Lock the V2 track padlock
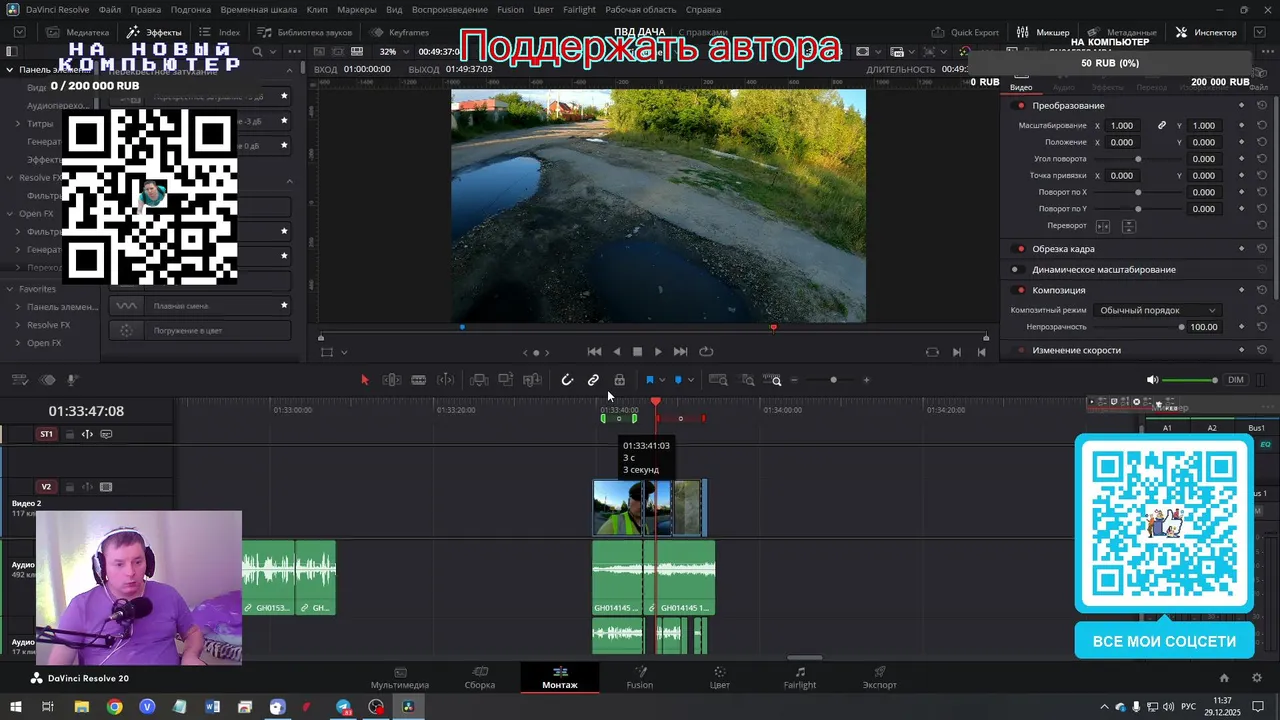The height and width of the screenshot is (720, 1280). pos(70,488)
